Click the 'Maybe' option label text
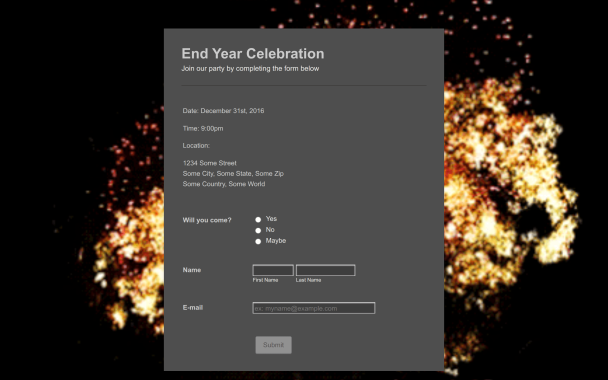 tap(276, 241)
